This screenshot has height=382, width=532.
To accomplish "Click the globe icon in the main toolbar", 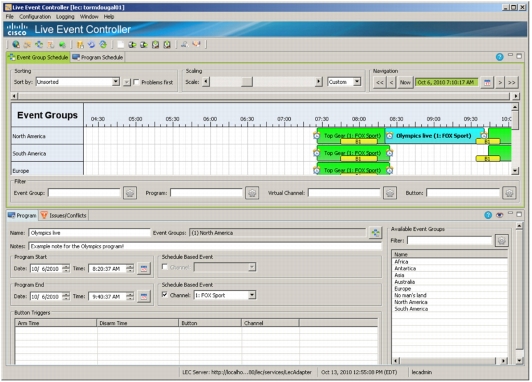I will [16, 44].
